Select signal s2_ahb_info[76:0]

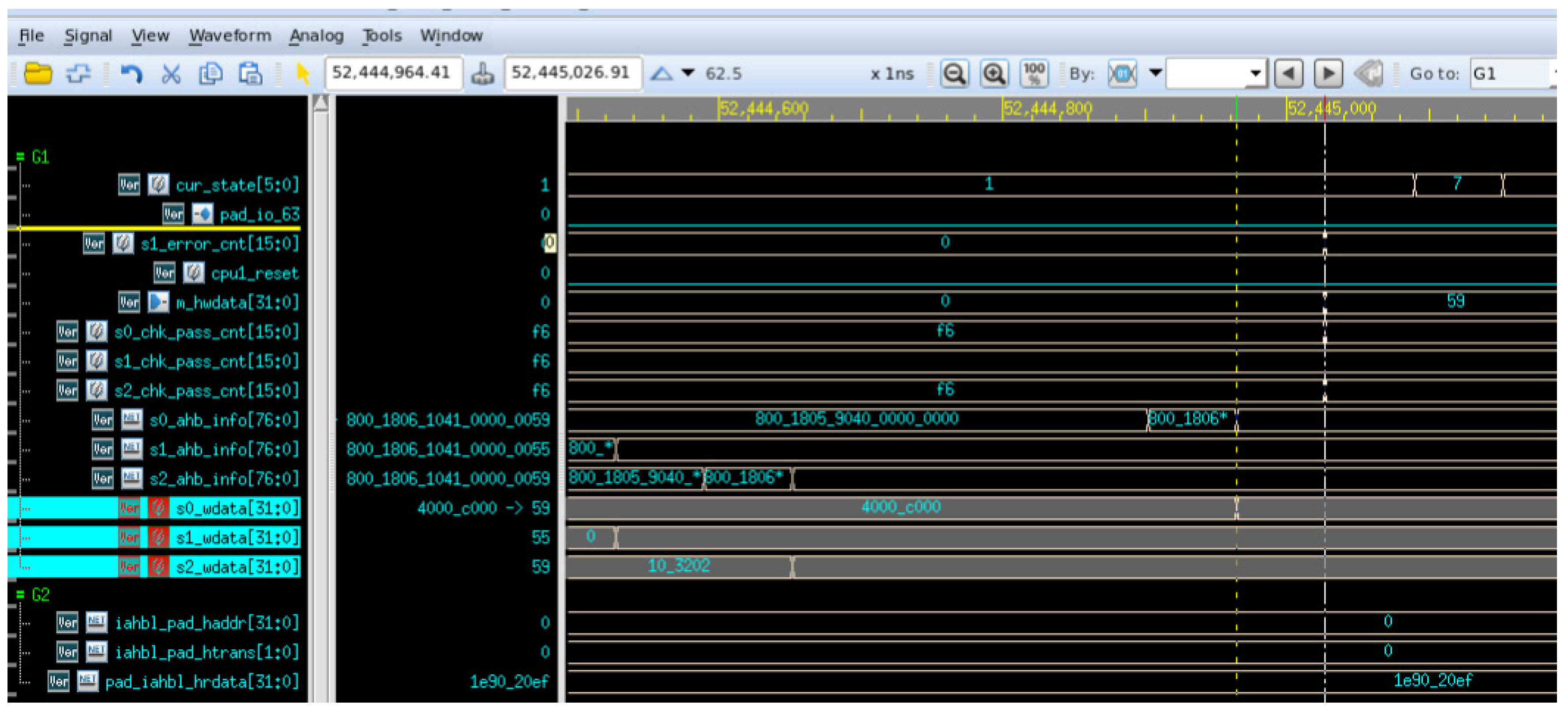[224, 479]
